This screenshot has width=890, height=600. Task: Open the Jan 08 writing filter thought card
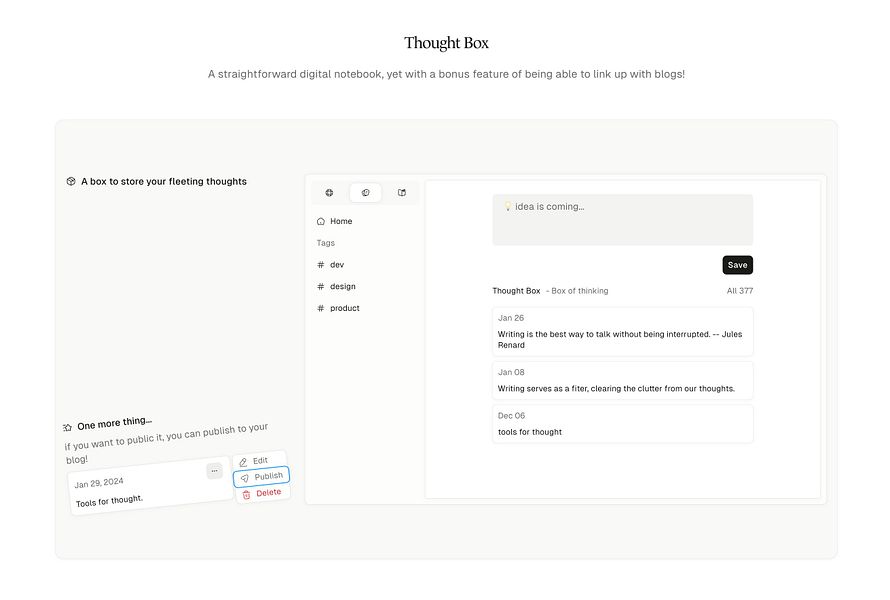click(x=623, y=380)
